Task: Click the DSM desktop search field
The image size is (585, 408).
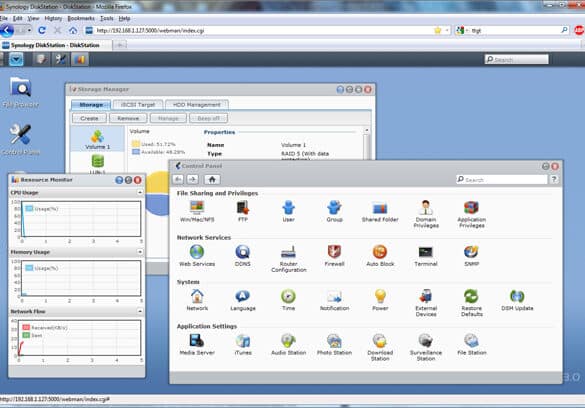Action: 516,59
